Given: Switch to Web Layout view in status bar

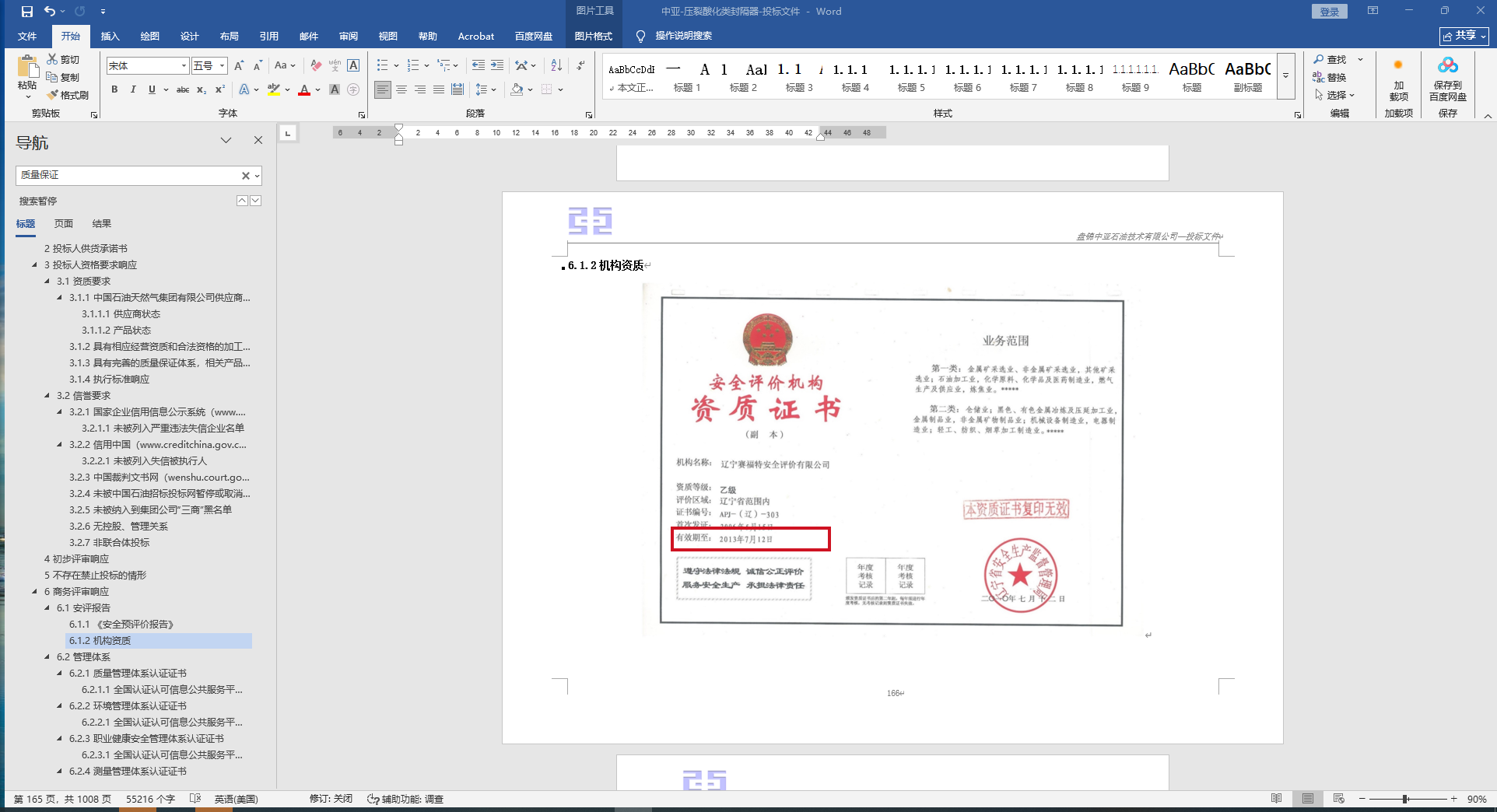Looking at the screenshot, I should click(x=1339, y=799).
